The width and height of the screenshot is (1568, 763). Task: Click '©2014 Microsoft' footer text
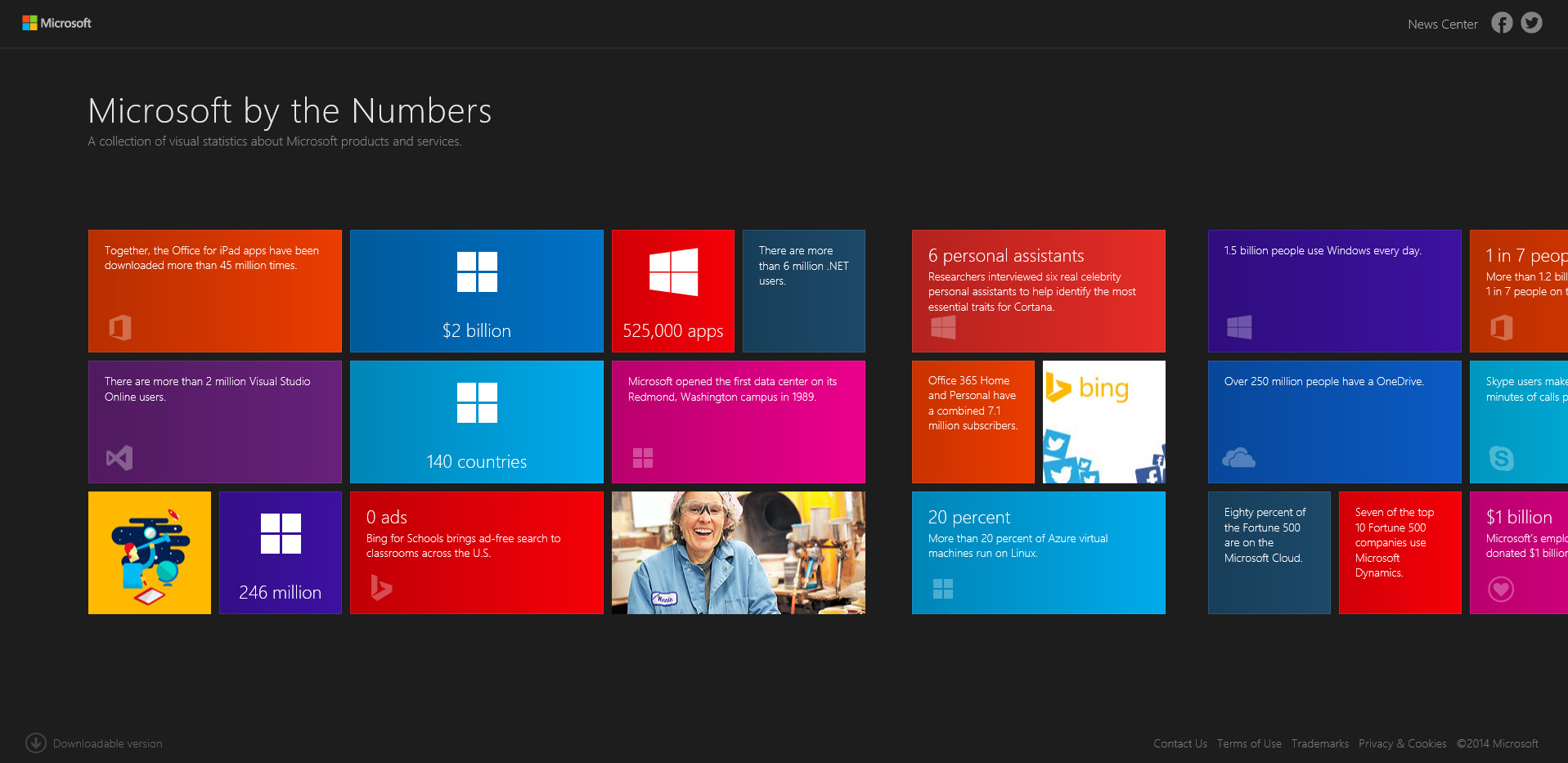(1498, 743)
